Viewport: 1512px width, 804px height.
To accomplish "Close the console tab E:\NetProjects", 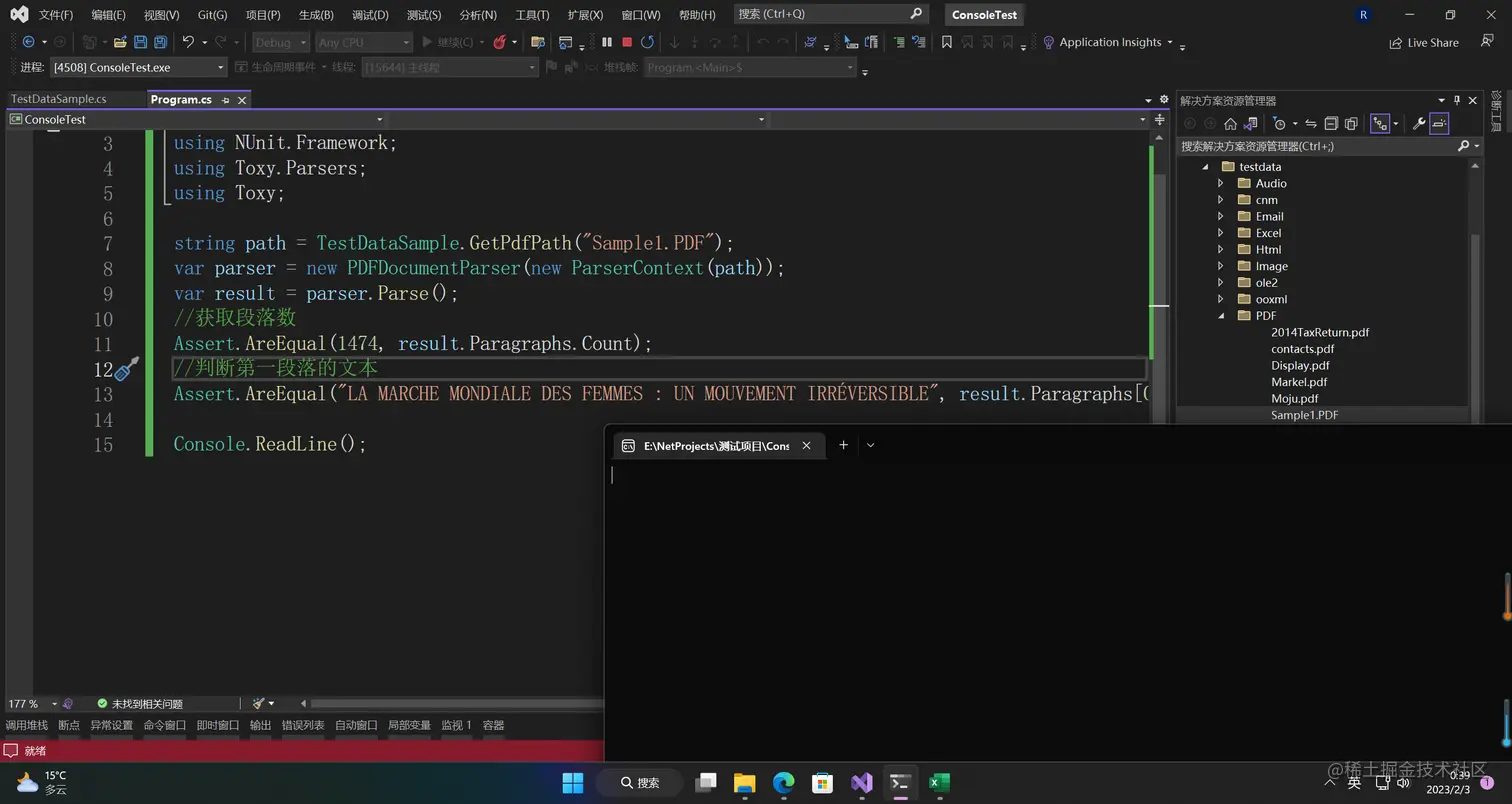I will click(x=806, y=446).
